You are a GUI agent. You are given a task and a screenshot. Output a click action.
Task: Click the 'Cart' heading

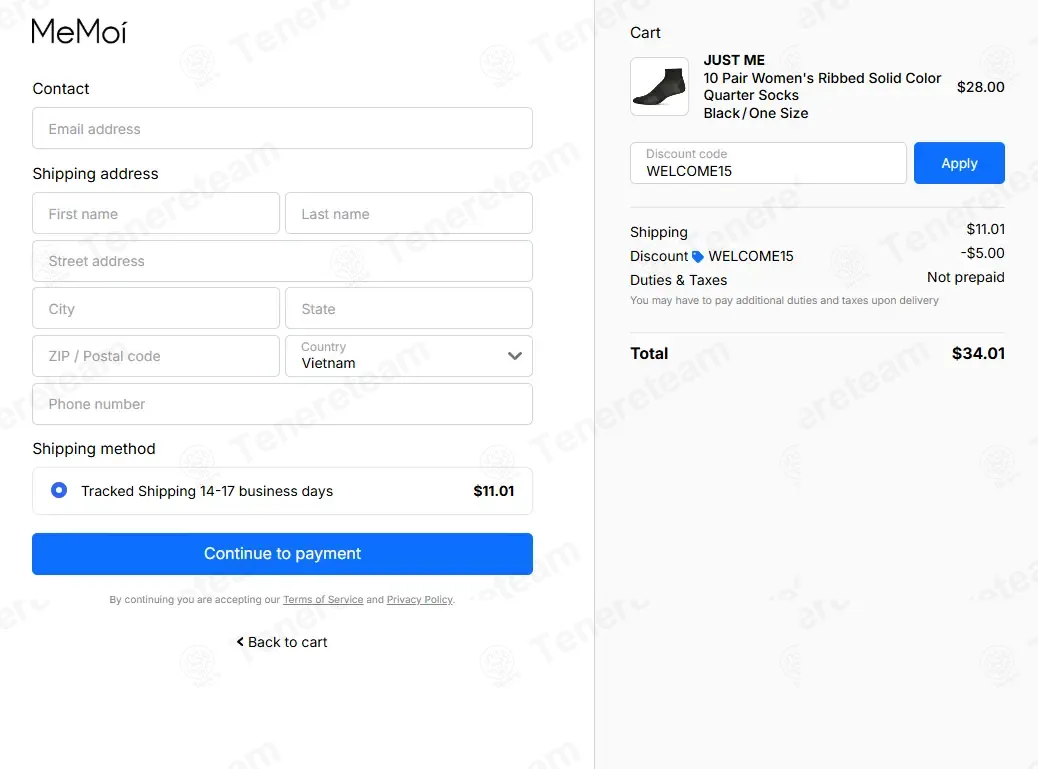tap(645, 33)
